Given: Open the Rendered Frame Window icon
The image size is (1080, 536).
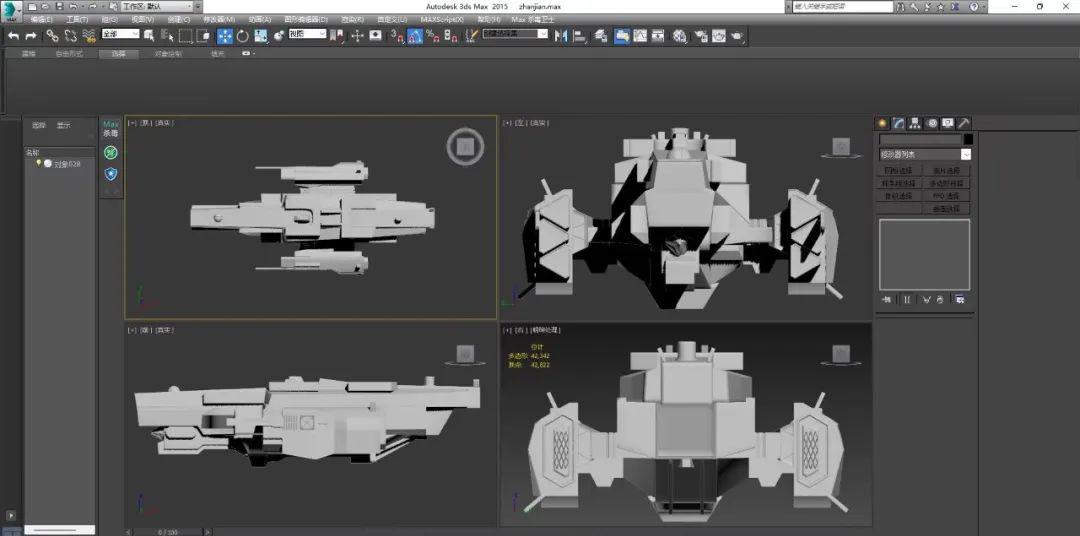Looking at the screenshot, I should (719, 36).
